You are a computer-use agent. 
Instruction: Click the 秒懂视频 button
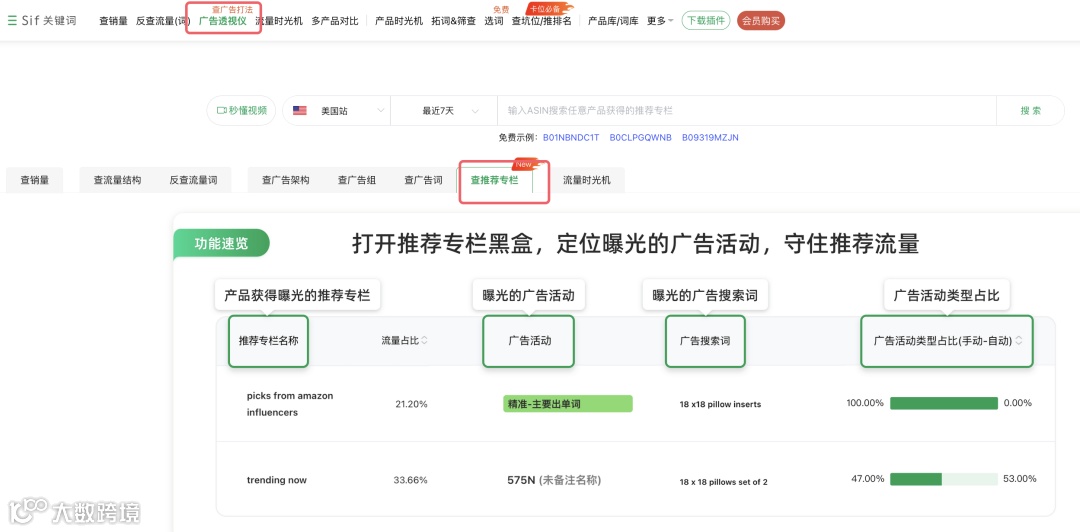[x=241, y=110]
